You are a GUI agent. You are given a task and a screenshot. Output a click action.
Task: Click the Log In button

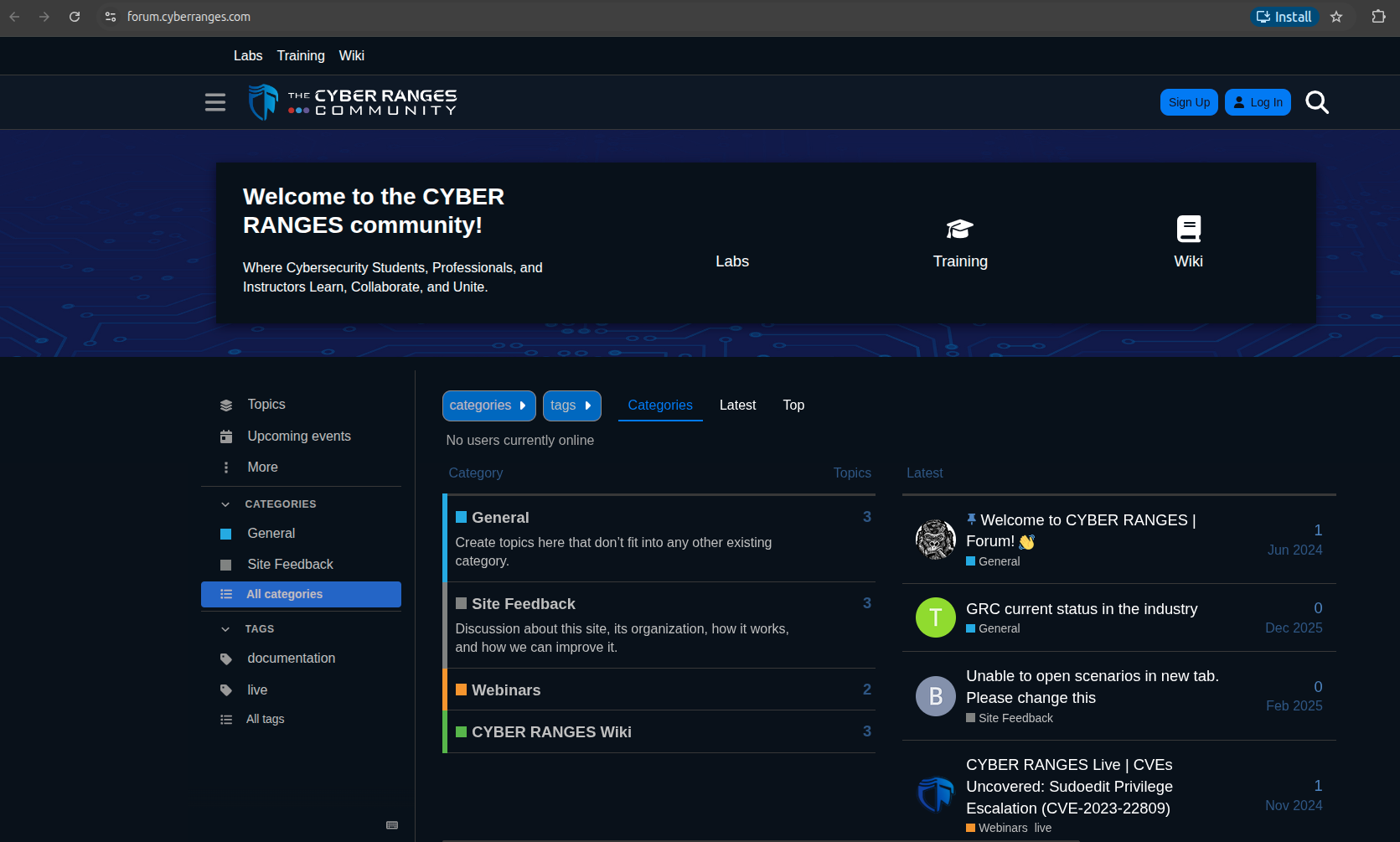tap(1258, 102)
